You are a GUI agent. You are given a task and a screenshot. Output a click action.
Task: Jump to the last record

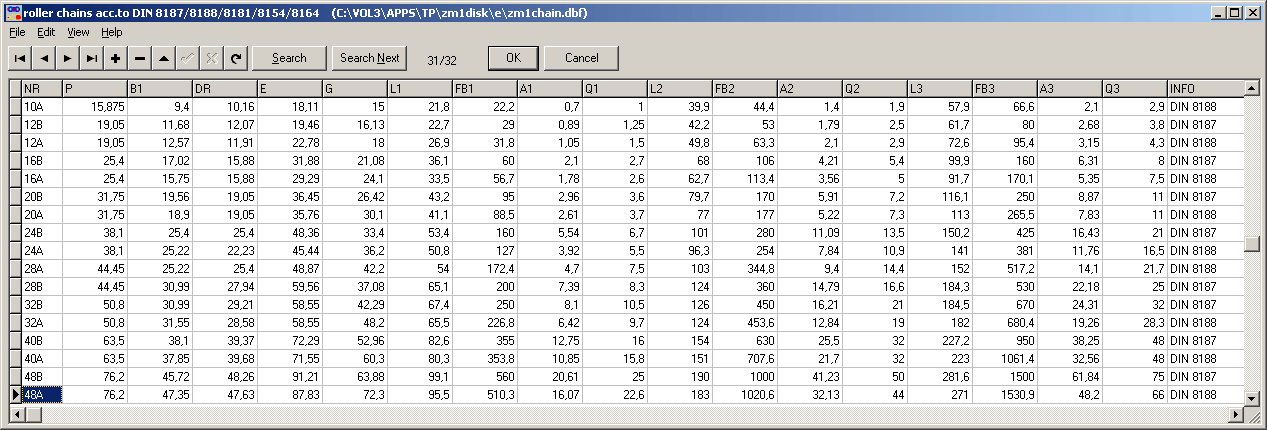click(92, 58)
